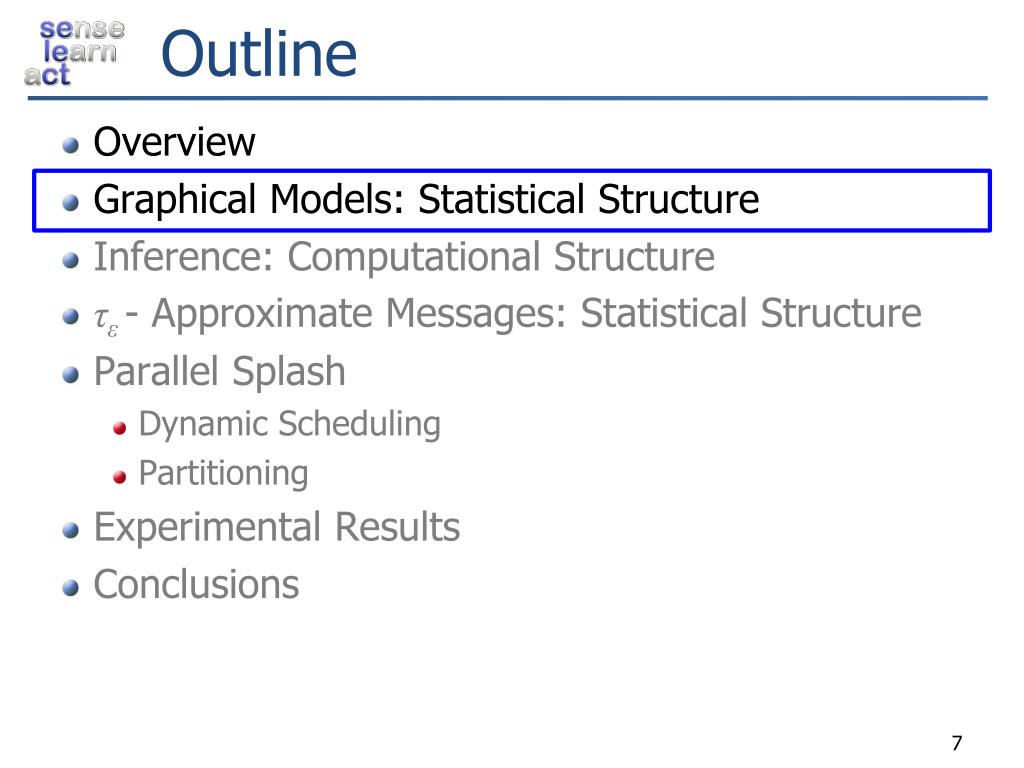Screen dimensions: 1024x768
Task: Click the Experimental Results item
Action: 277,527
